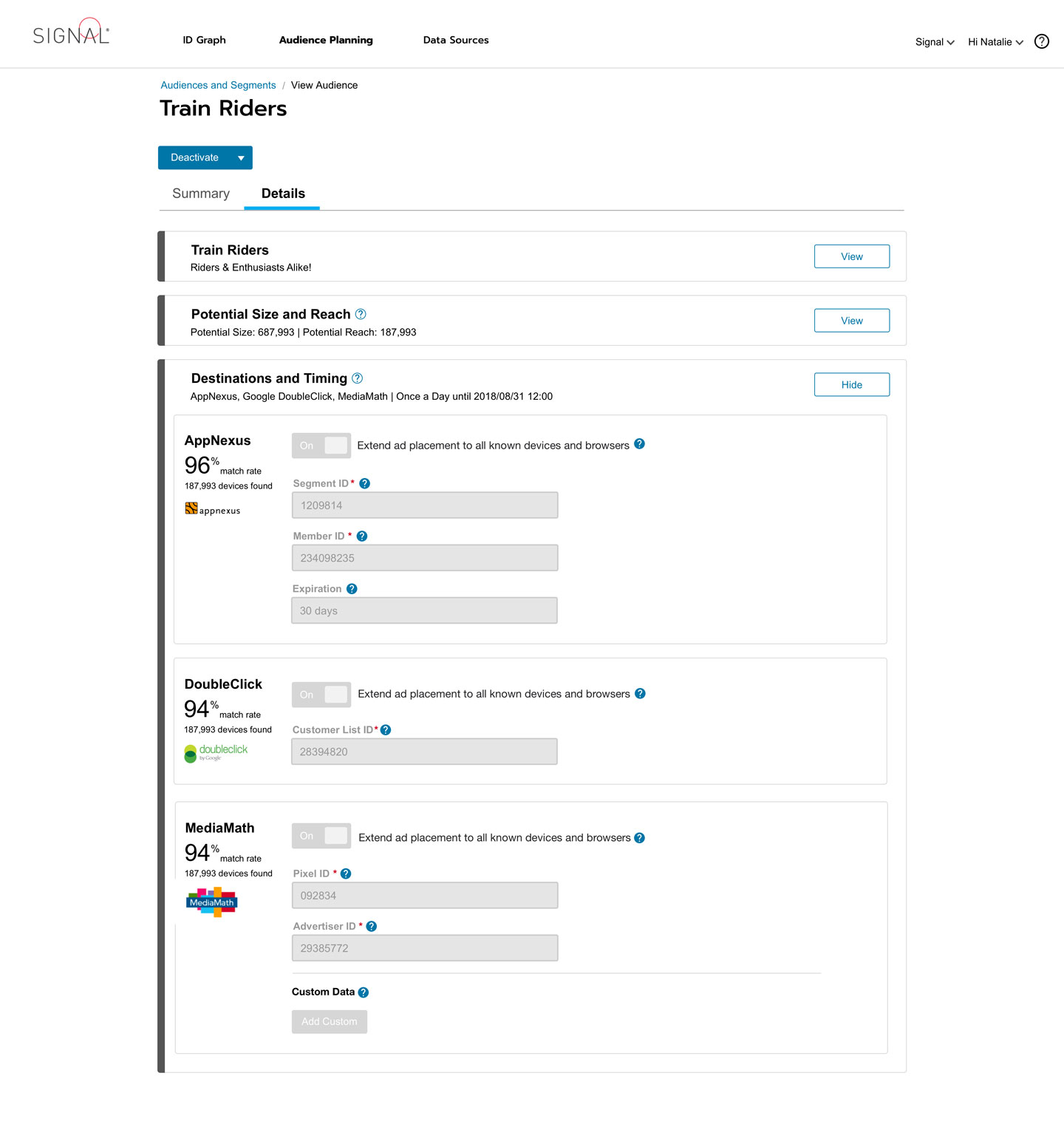
Task: Open help icon beside Destinations and Timing
Action: (358, 378)
